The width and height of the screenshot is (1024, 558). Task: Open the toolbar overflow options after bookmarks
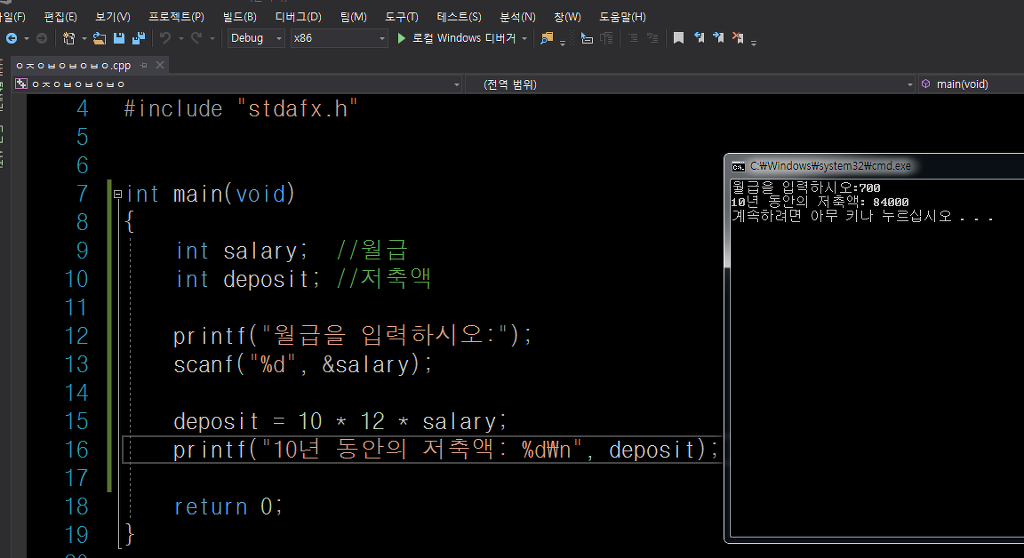754,41
